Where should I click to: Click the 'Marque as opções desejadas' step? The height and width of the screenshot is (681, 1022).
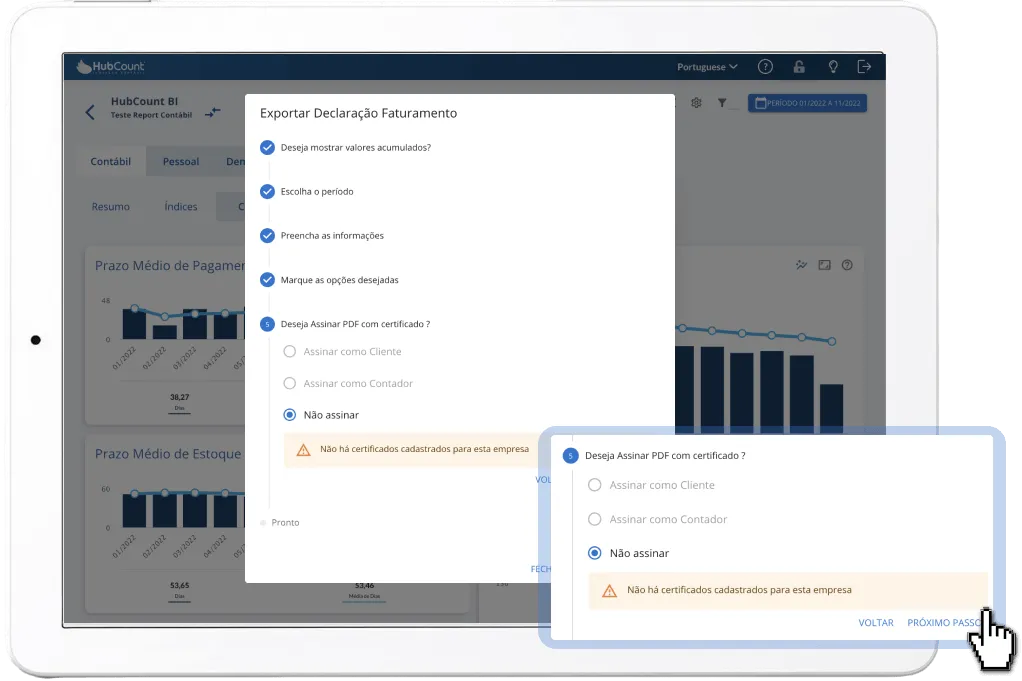329,280
